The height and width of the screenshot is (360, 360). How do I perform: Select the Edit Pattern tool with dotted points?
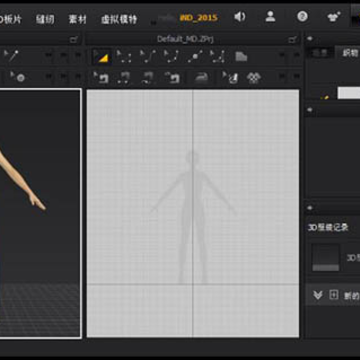click(124, 57)
